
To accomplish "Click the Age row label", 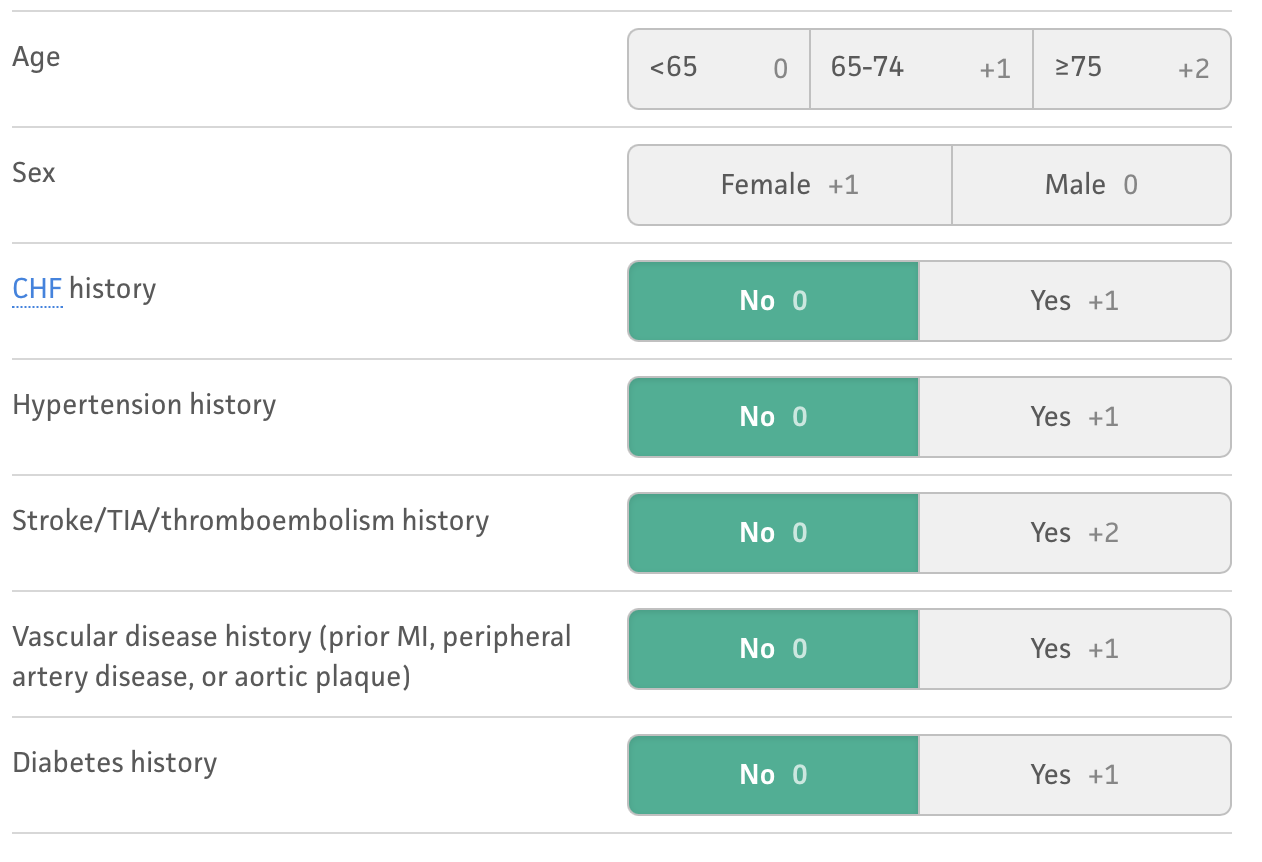I will tap(36, 57).
